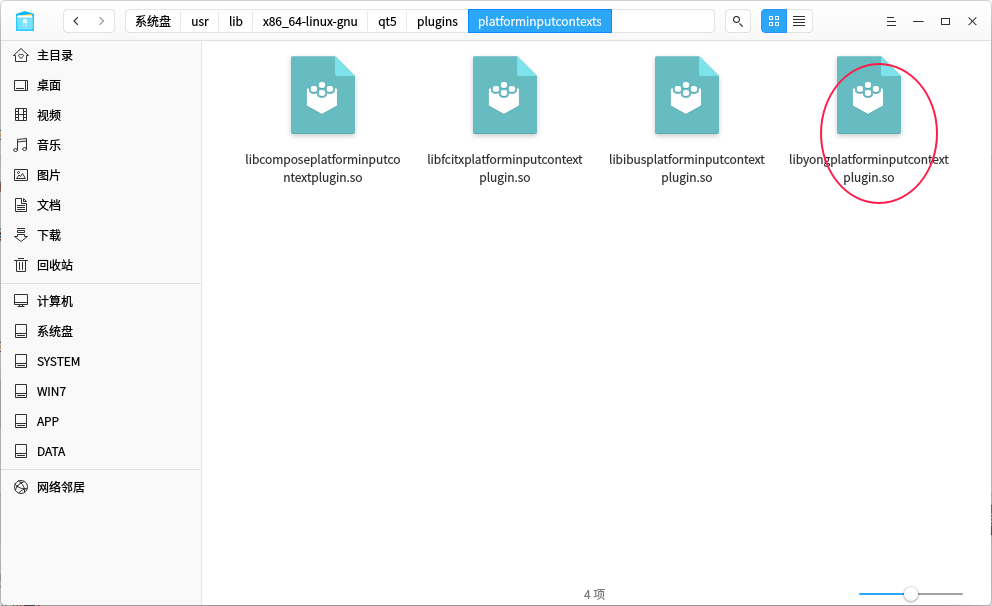The height and width of the screenshot is (606, 992).
Task: Select 系统盘 in the path bar
Action: click(x=153, y=22)
